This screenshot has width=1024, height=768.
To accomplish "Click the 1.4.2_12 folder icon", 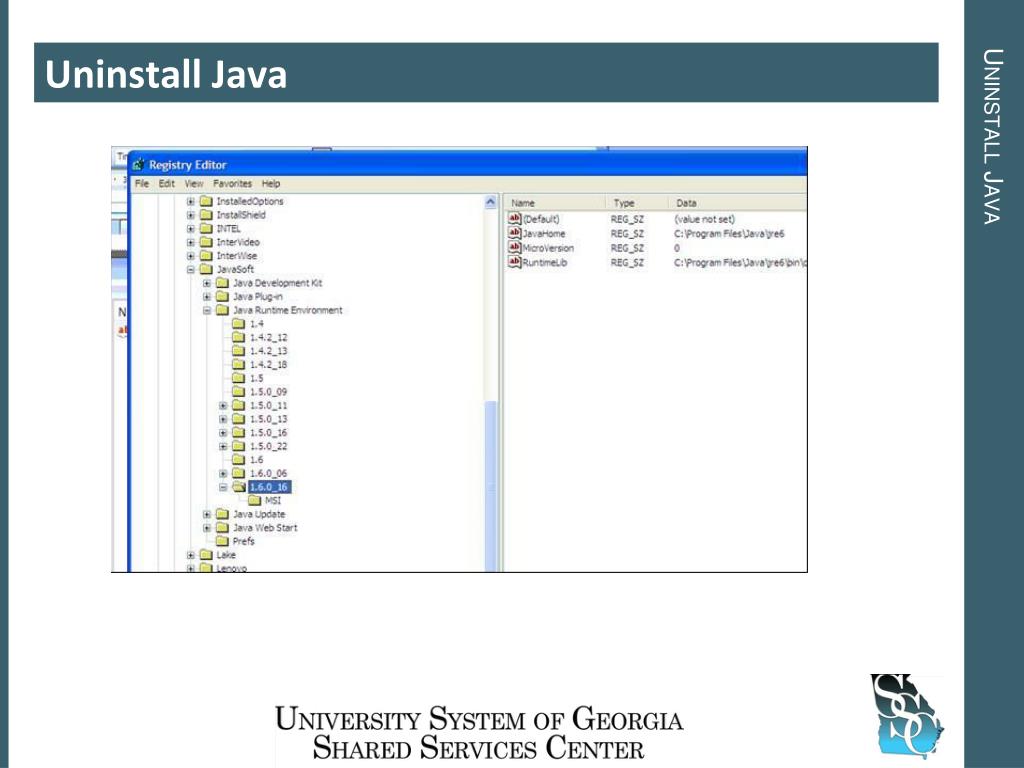I will click(x=239, y=338).
